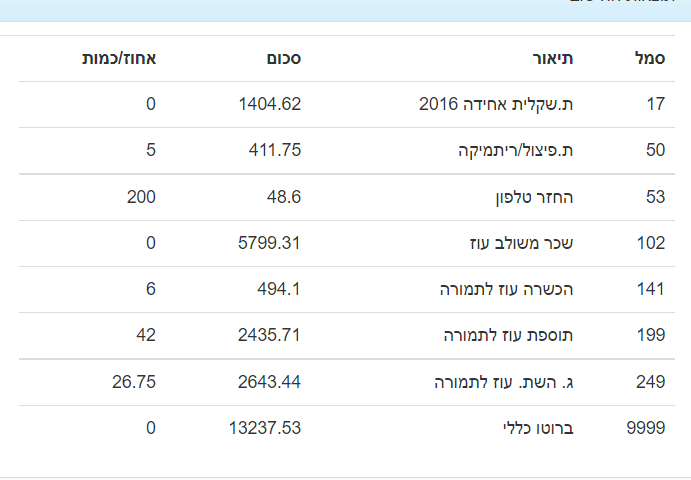Click the quantity value 200
691x480 pixels.
pyautogui.click(x=141, y=197)
